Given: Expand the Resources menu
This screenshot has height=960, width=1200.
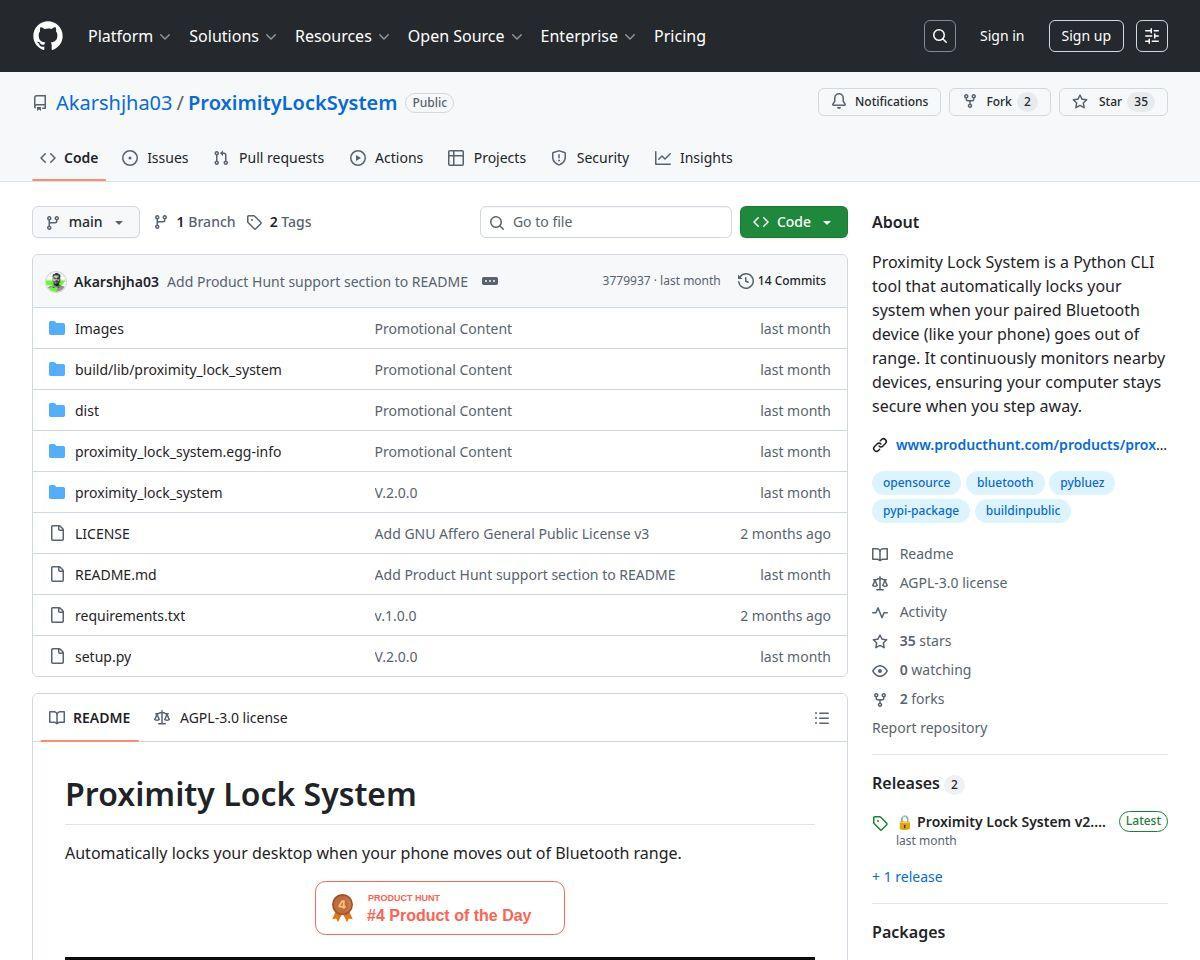Looking at the screenshot, I should click(x=342, y=36).
